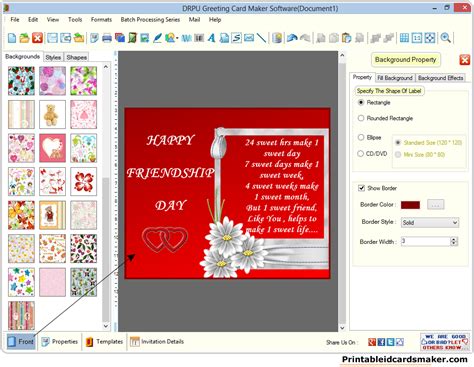474x367 pixels.
Task: Switch to the Fill Background tab
Action: [395, 78]
